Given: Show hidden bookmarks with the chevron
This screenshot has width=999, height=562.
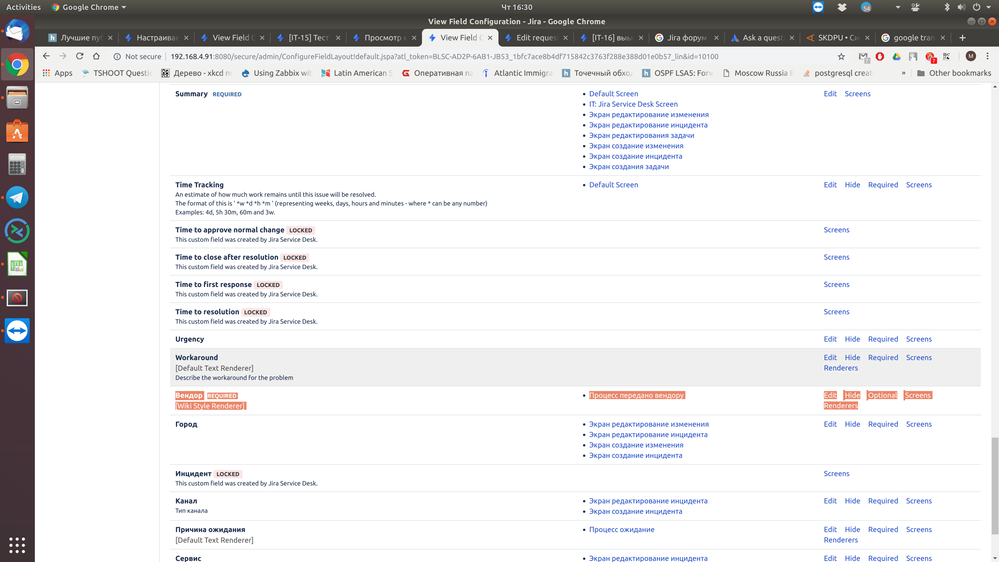Looking at the screenshot, I should click(x=903, y=73).
